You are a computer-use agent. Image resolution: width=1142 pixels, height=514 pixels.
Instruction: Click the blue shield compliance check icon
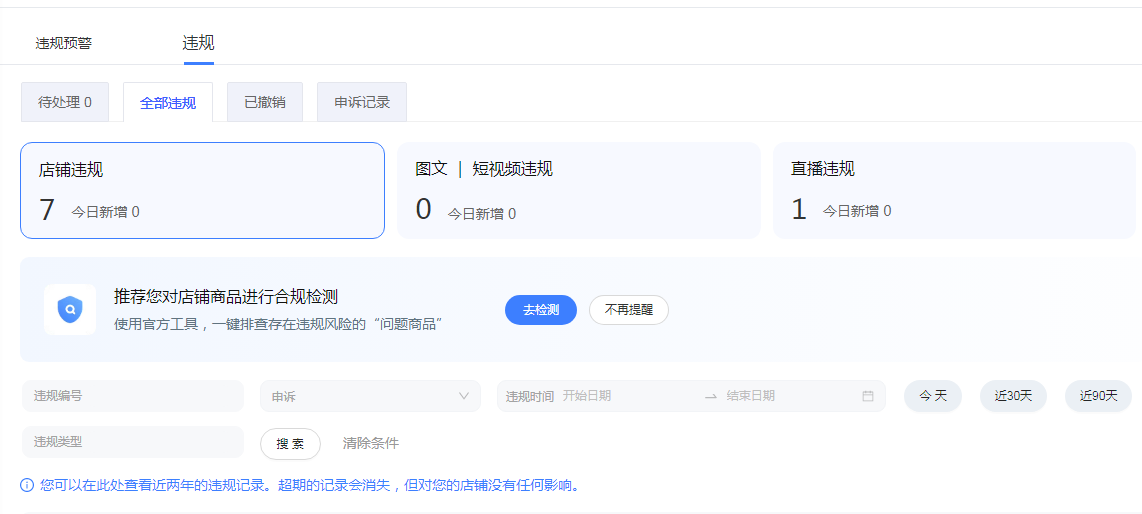pos(70,309)
